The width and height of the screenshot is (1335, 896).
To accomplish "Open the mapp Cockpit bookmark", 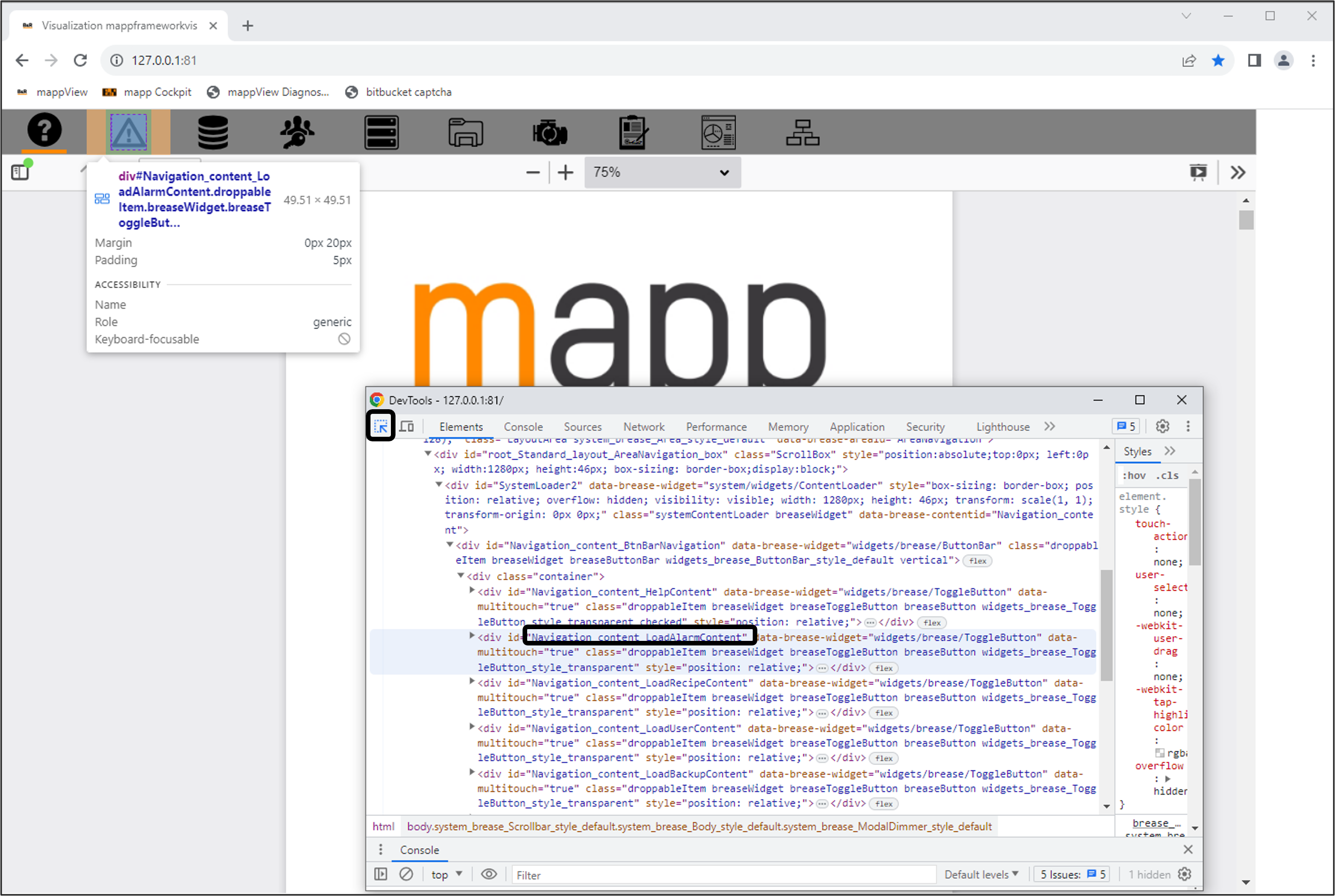I will click(x=147, y=92).
